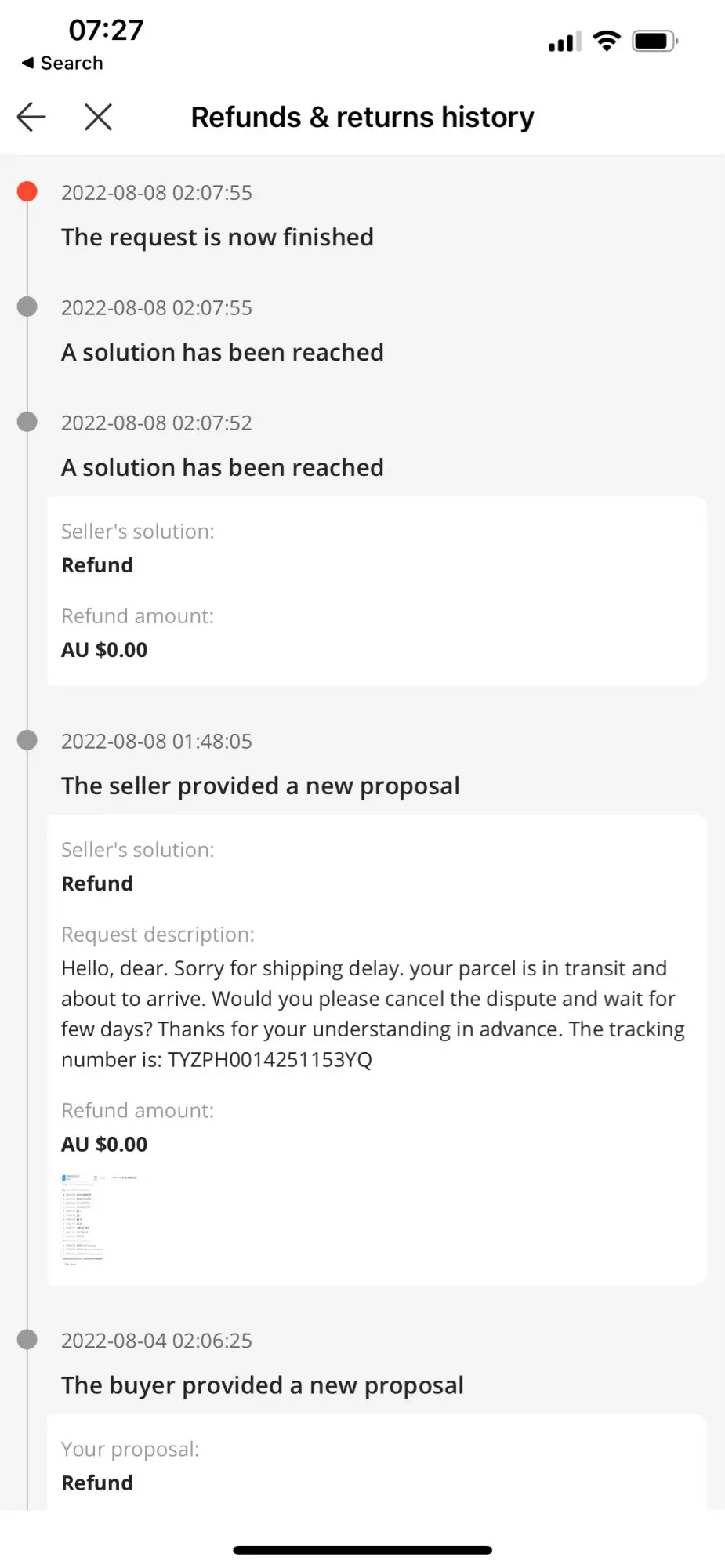Image resolution: width=725 pixels, height=1568 pixels.
Task: Select the red timeline dot for finished request
Action: pos(27,191)
